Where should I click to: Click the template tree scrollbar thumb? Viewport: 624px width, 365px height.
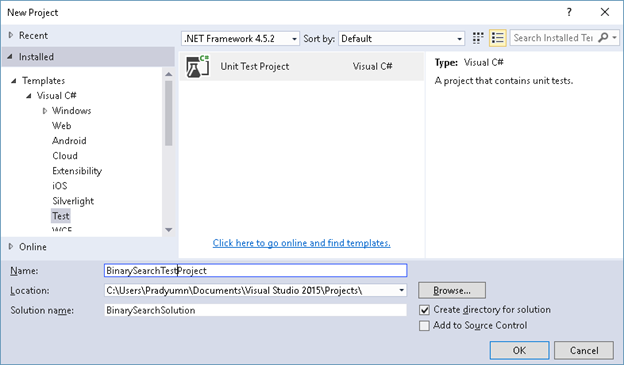coord(169,113)
